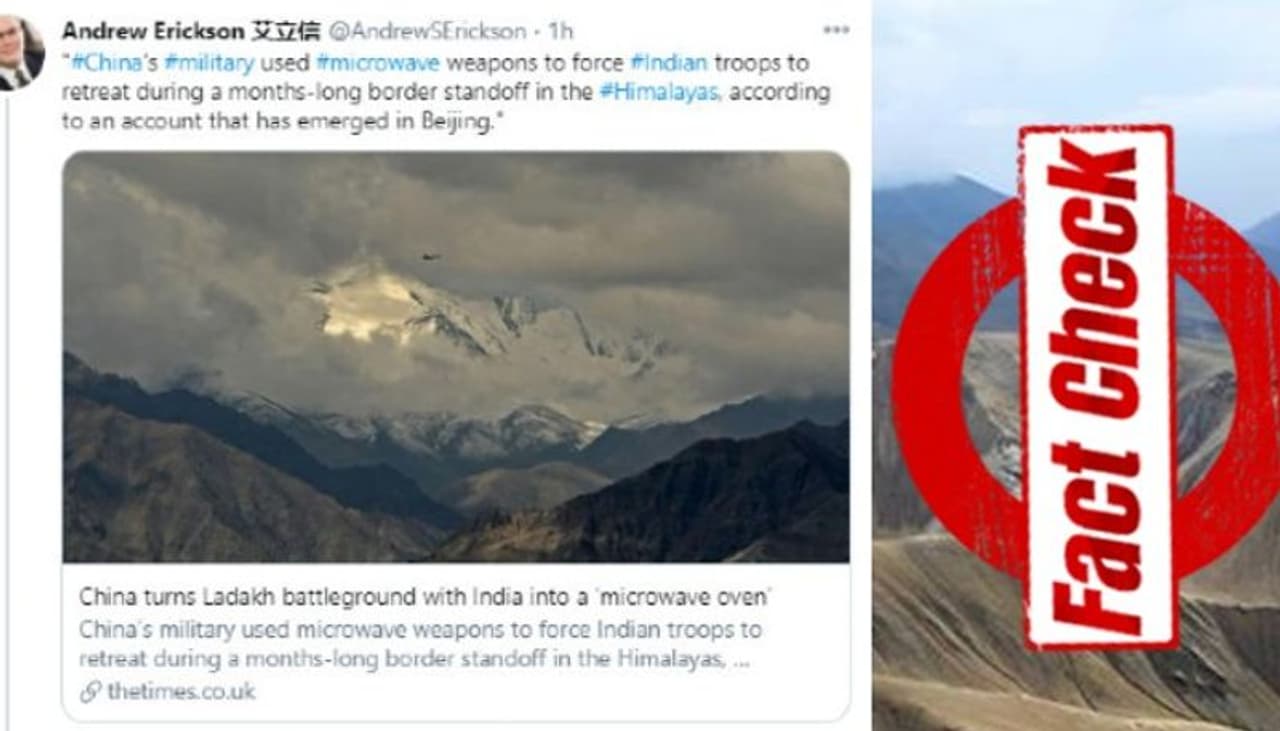Open the @AndrewSErickson handle link

coord(427,31)
